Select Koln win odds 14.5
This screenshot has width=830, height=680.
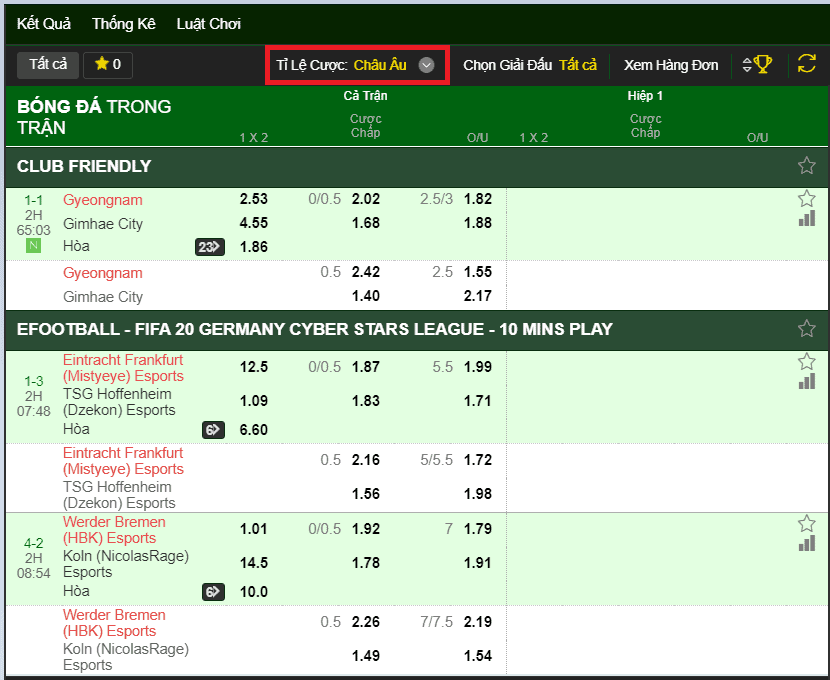(254, 563)
